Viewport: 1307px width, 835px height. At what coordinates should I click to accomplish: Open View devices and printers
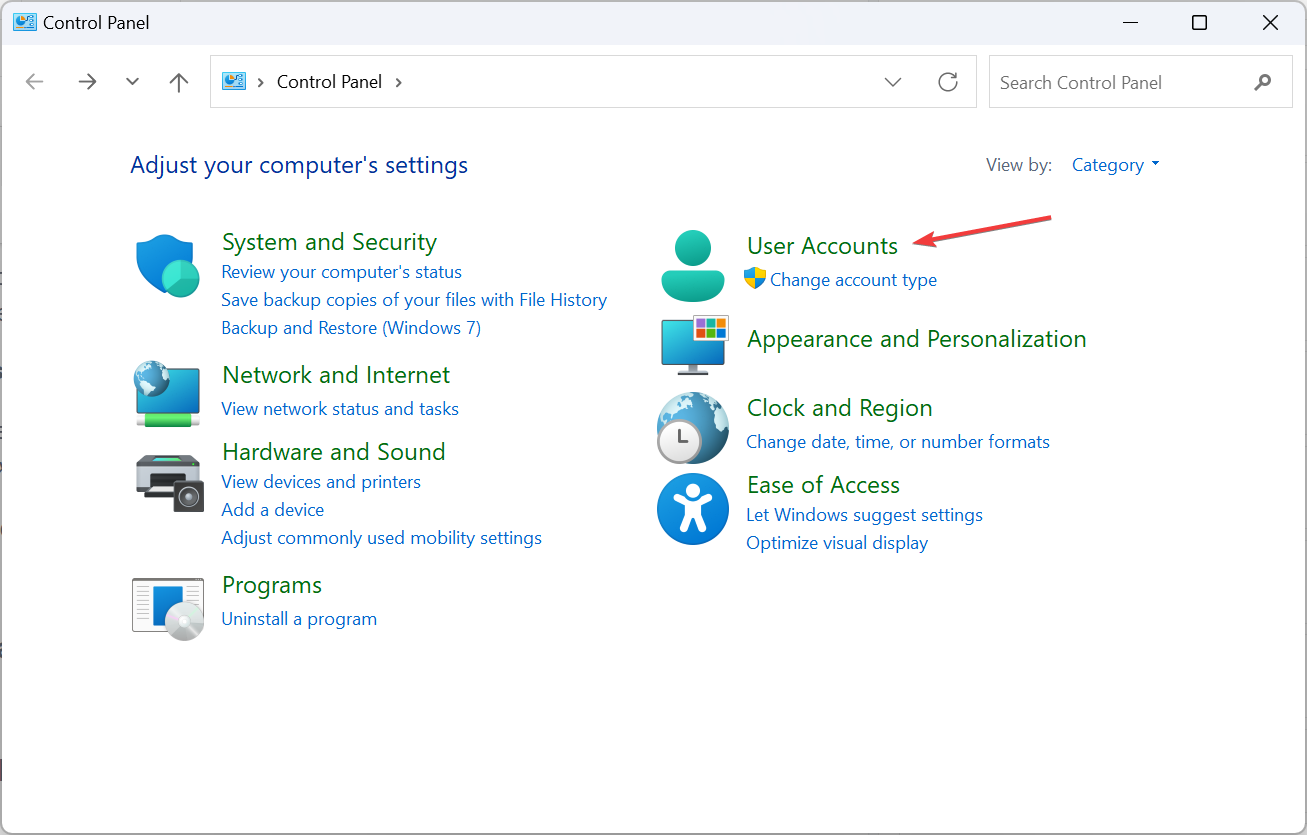coord(321,482)
